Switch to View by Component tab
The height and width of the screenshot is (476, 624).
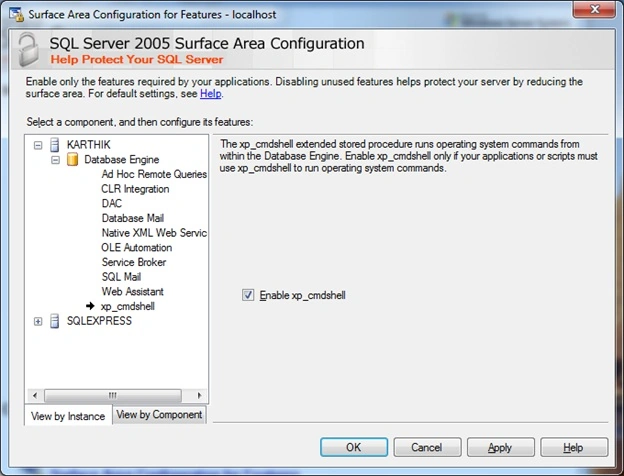[159, 415]
